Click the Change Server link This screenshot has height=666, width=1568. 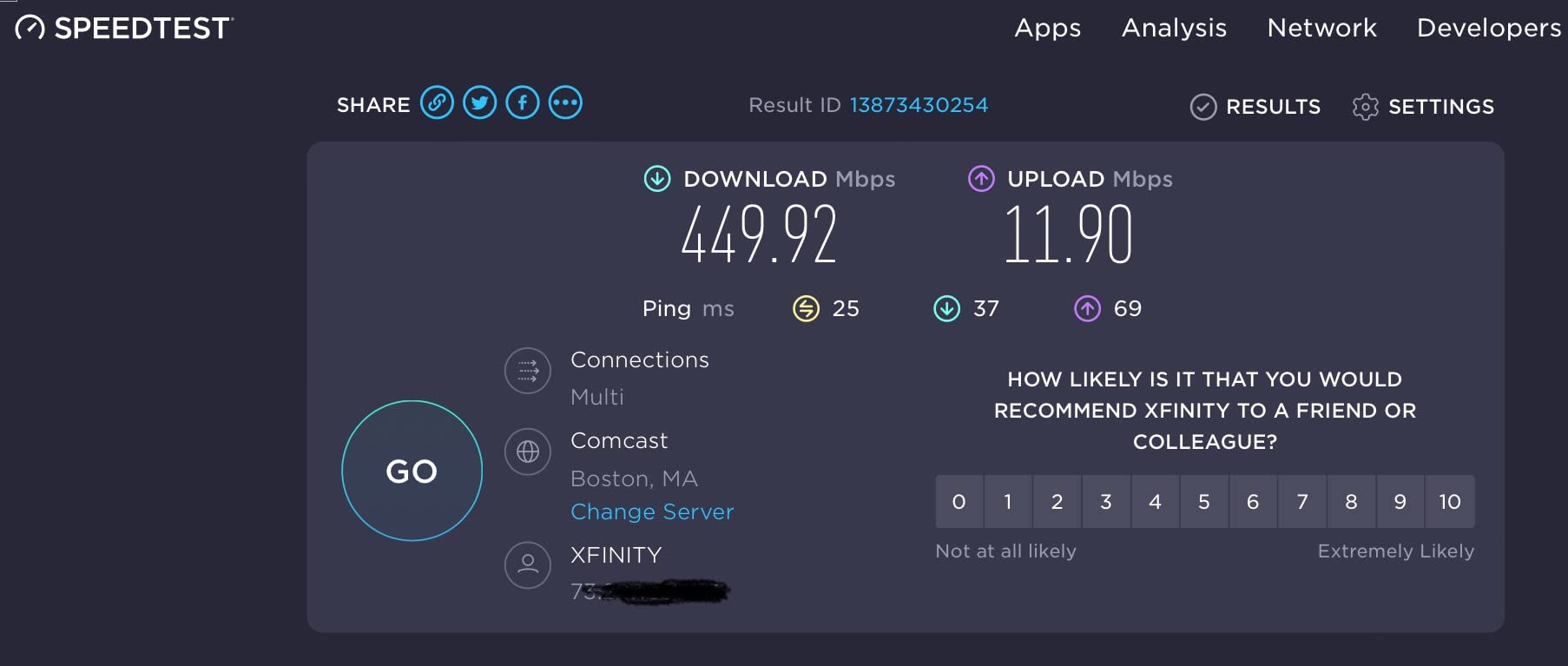pyautogui.click(x=651, y=511)
